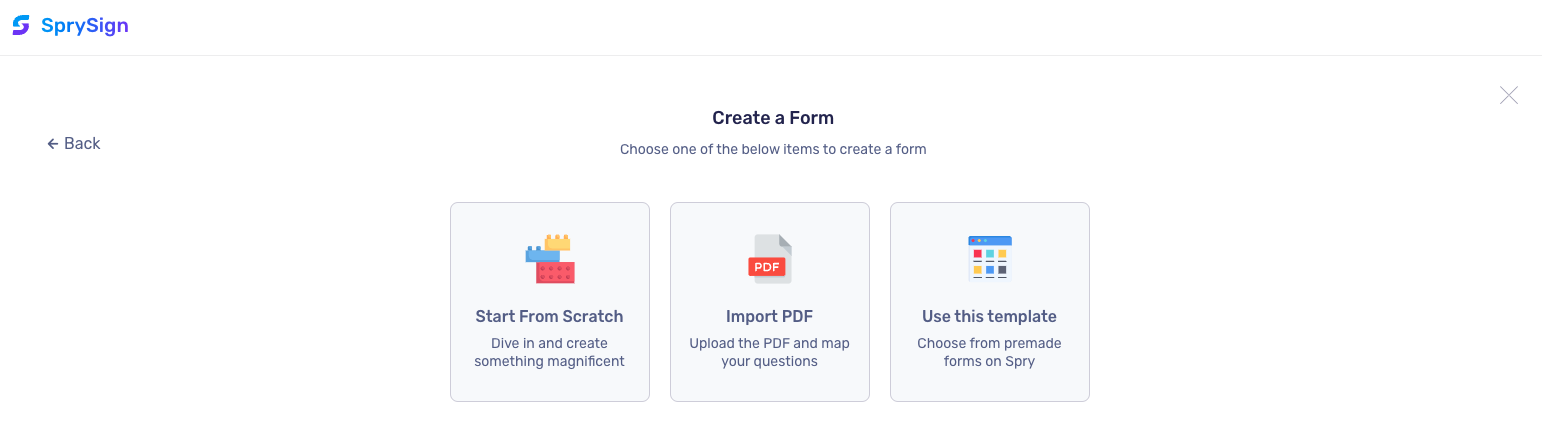Click the left arrow beside Back
Viewport: 1542px width, 445px height.
coord(53,144)
